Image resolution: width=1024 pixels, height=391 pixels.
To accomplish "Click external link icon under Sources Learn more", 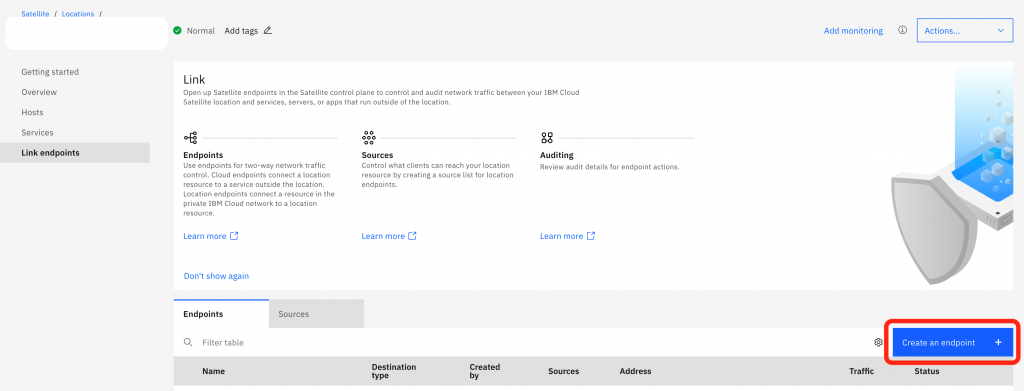I will click(x=412, y=236).
